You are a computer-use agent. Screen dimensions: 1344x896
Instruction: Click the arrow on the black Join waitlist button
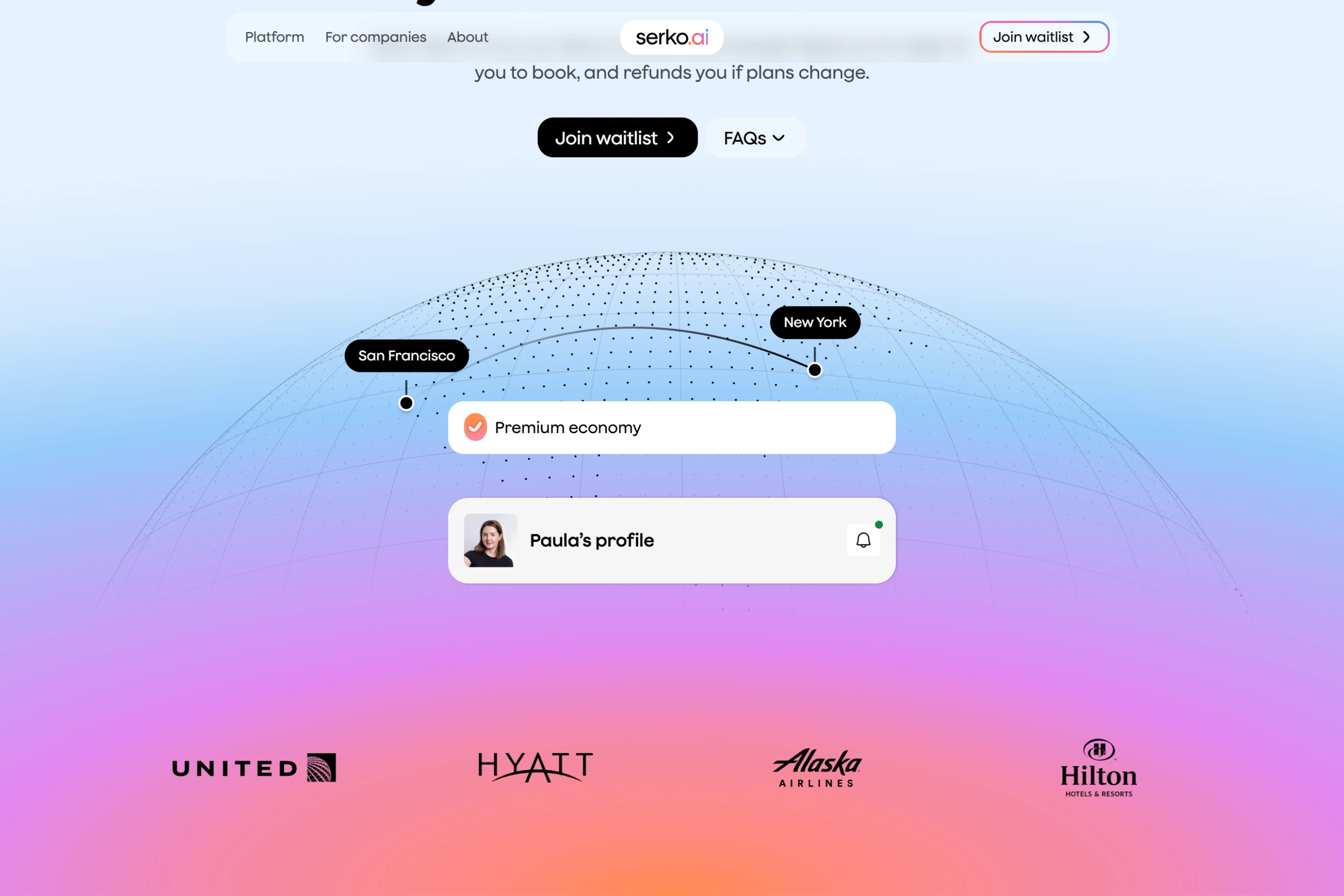(x=671, y=138)
